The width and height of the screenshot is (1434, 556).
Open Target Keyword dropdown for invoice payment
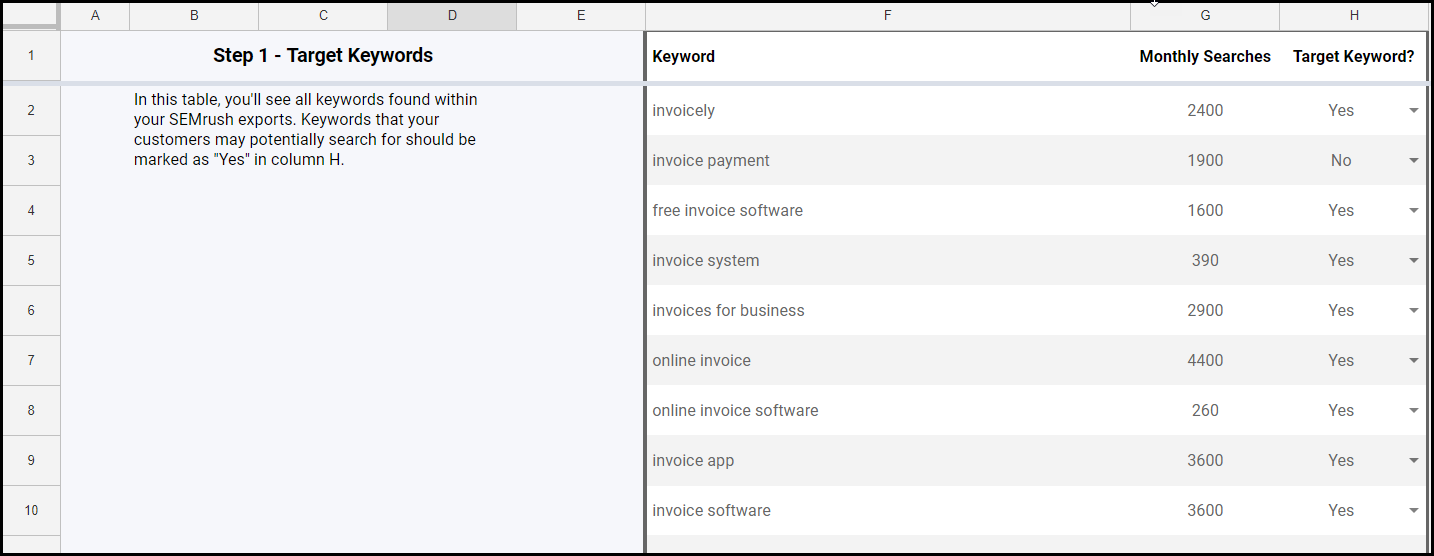point(1413,161)
